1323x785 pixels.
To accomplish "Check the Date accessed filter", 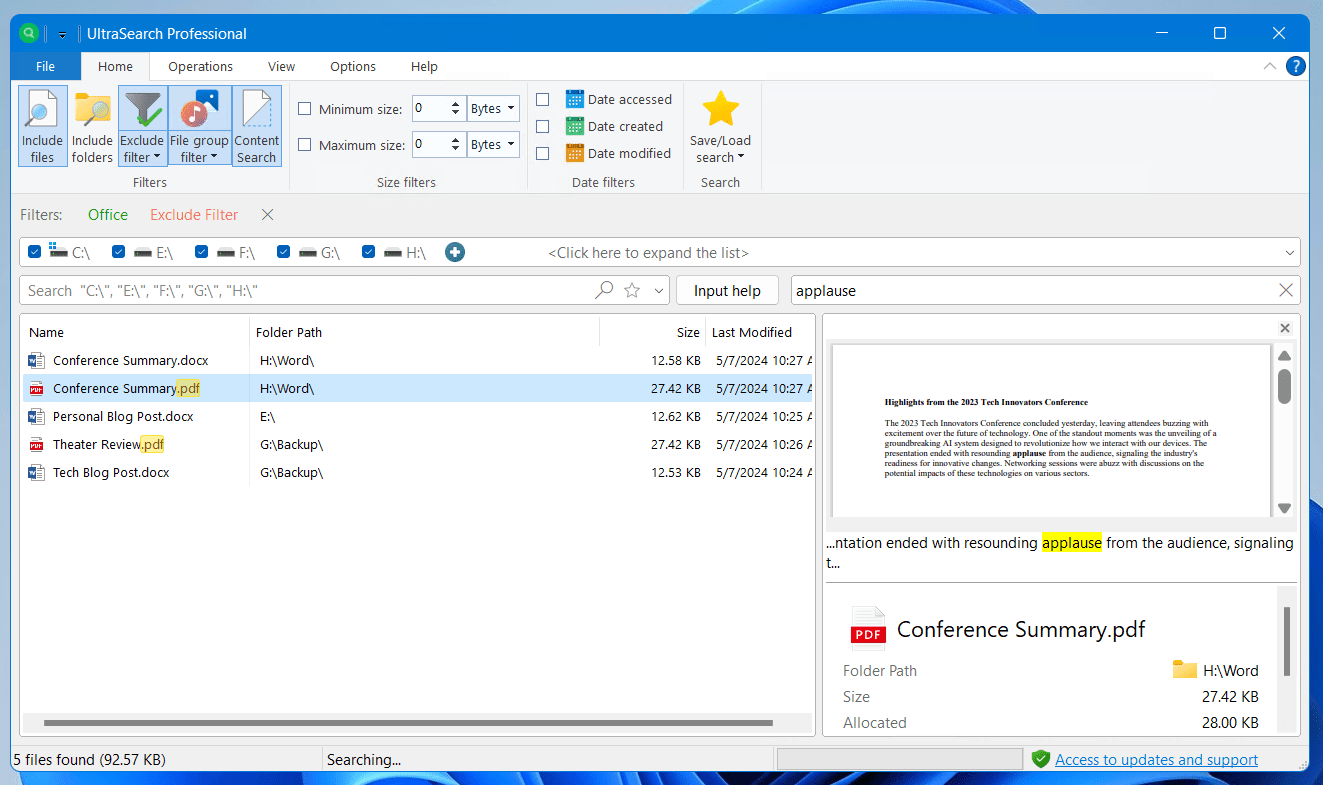I will click(x=542, y=99).
